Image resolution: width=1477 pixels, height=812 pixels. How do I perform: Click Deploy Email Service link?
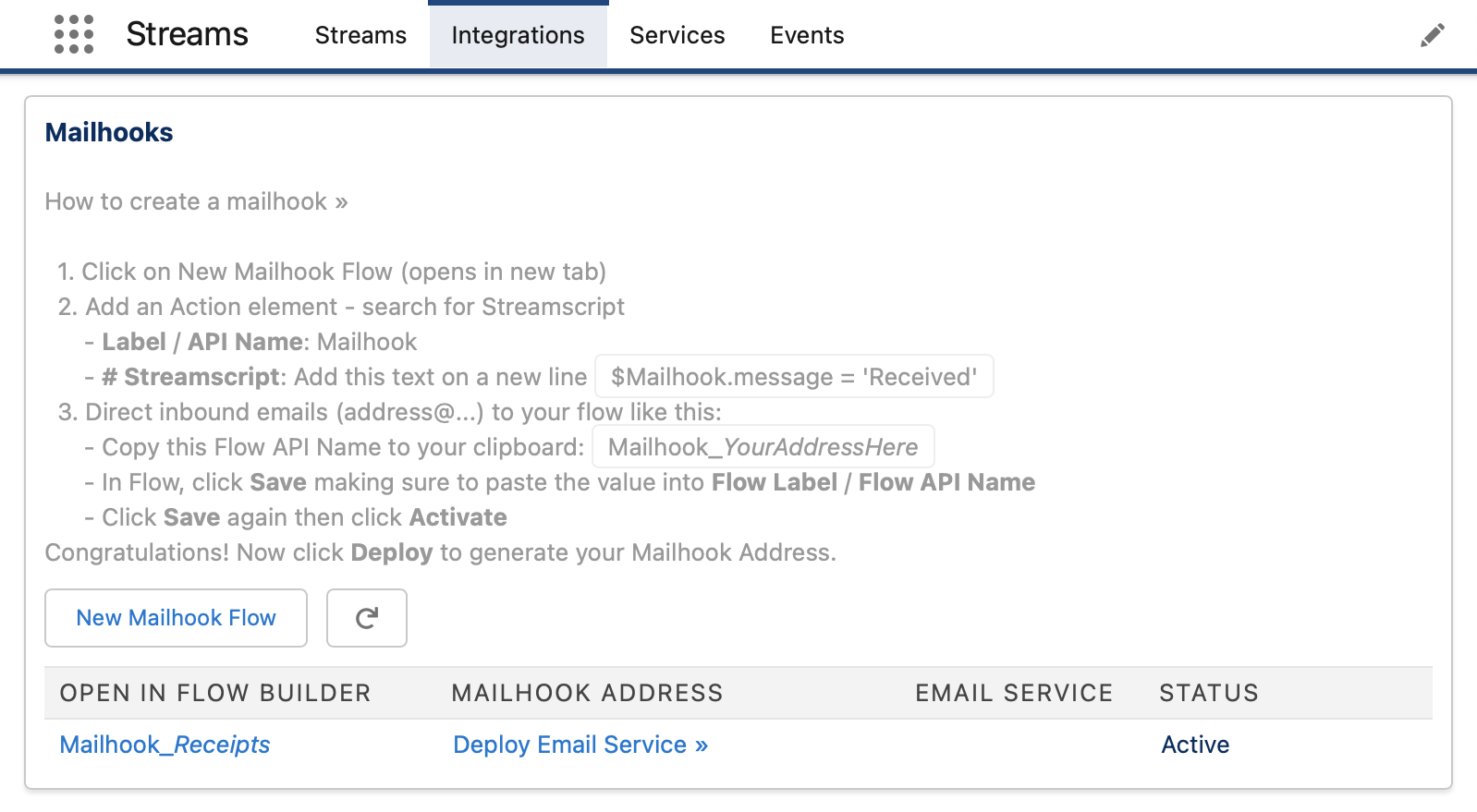point(580,745)
